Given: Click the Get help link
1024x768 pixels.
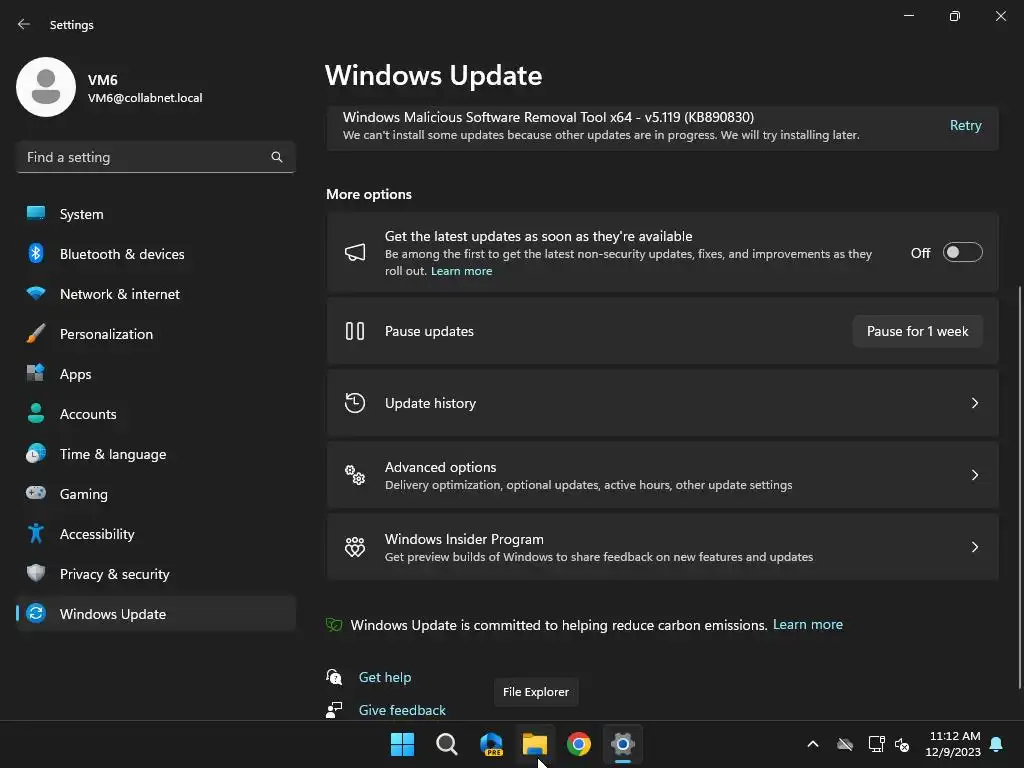Looking at the screenshot, I should pyautogui.click(x=385, y=677).
